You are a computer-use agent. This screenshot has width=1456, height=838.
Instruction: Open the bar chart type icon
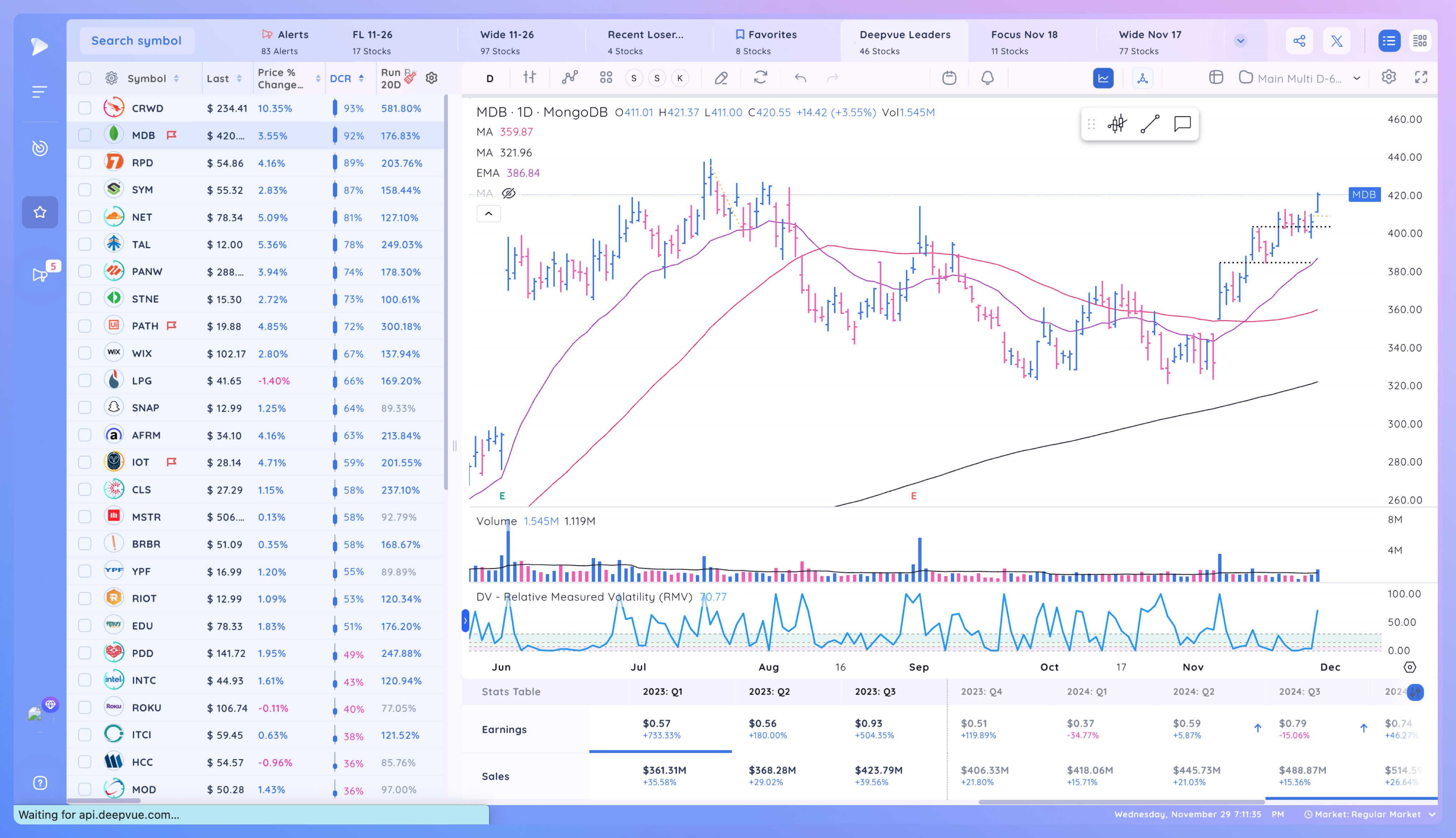tap(529, 77)
